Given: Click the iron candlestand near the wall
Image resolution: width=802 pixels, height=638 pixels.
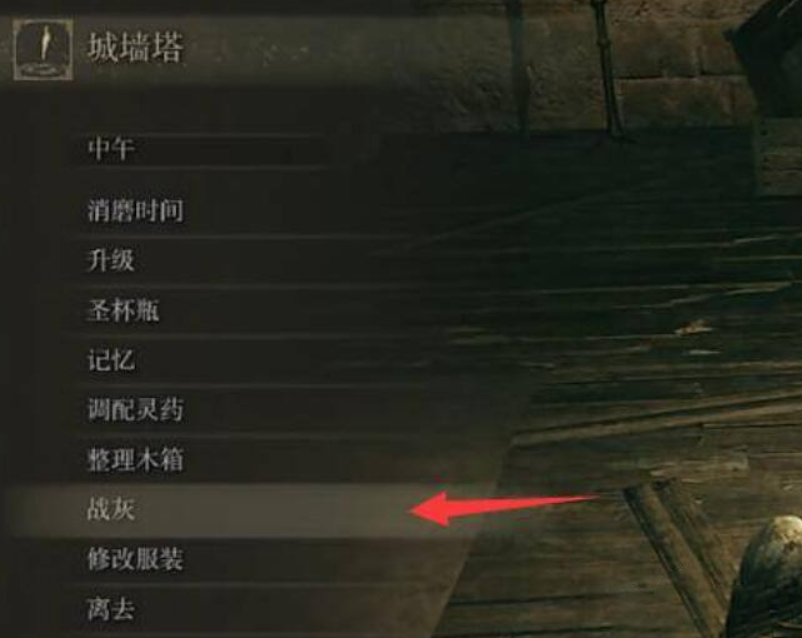Looking at the screenshot, I should coord(609,67).
